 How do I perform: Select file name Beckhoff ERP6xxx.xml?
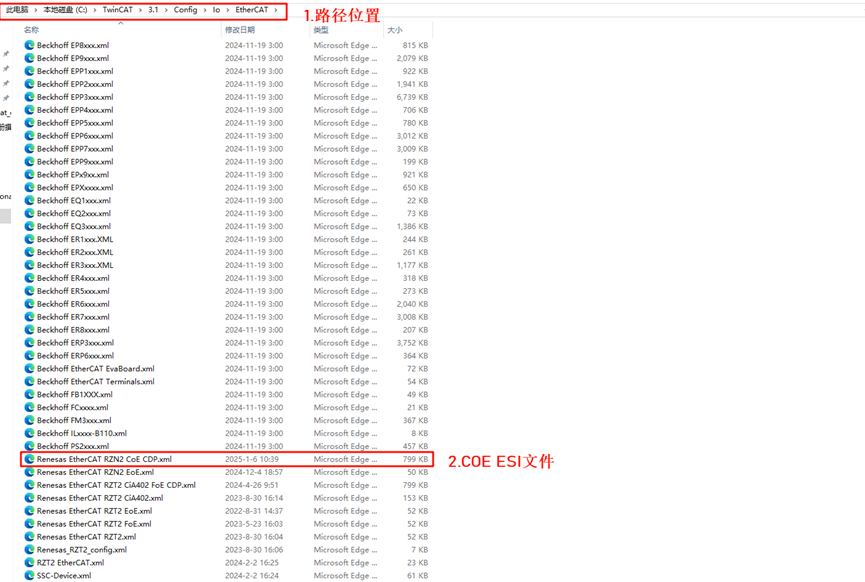[76, 356]
